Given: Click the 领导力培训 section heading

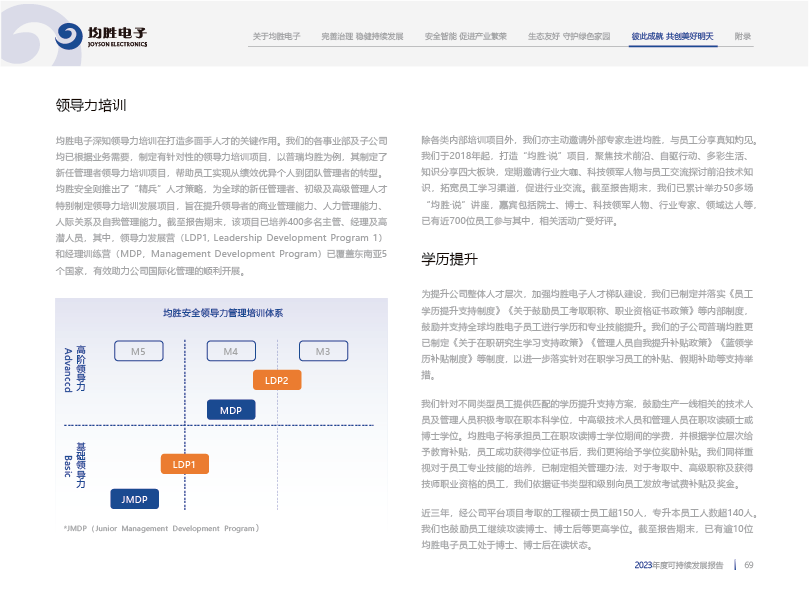Looking at the screenshot, I should pos(91,104).
